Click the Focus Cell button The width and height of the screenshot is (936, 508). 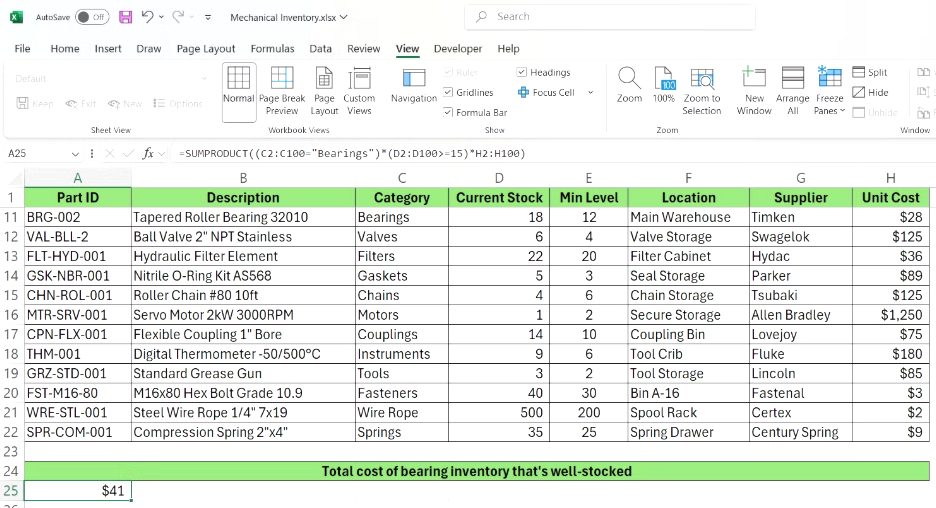547,93
